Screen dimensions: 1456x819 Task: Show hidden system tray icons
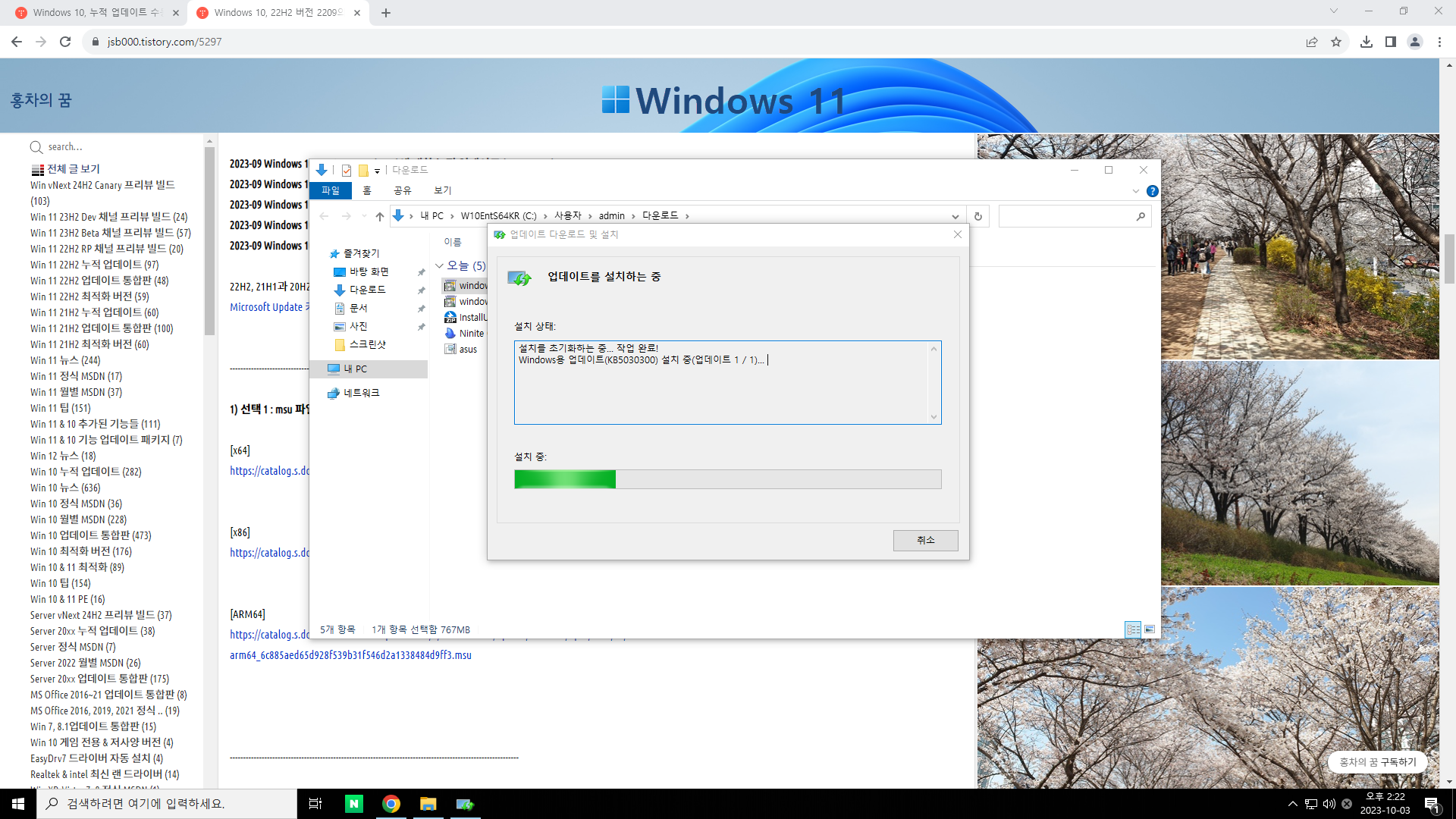1292,804
